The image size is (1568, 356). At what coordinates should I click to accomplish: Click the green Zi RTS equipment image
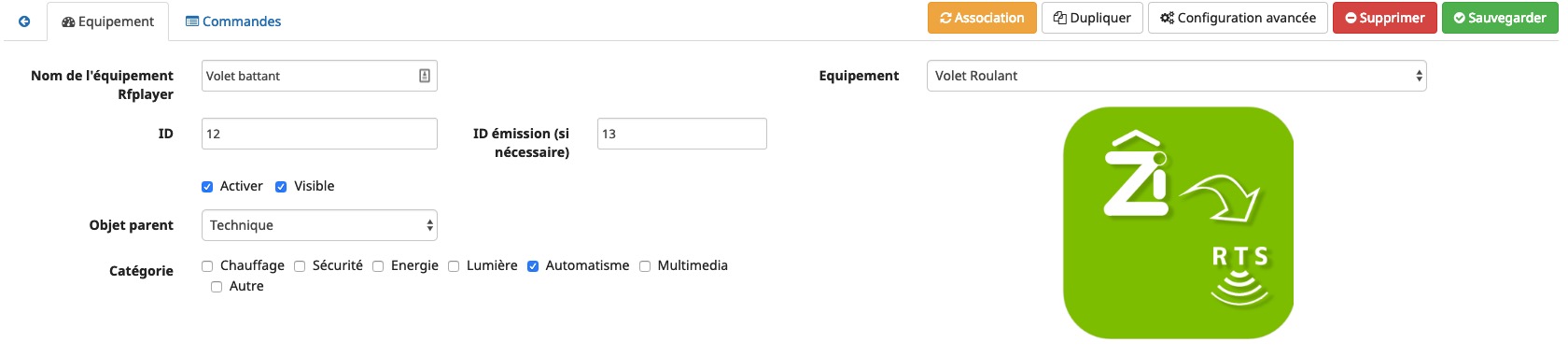point(1178,222)
